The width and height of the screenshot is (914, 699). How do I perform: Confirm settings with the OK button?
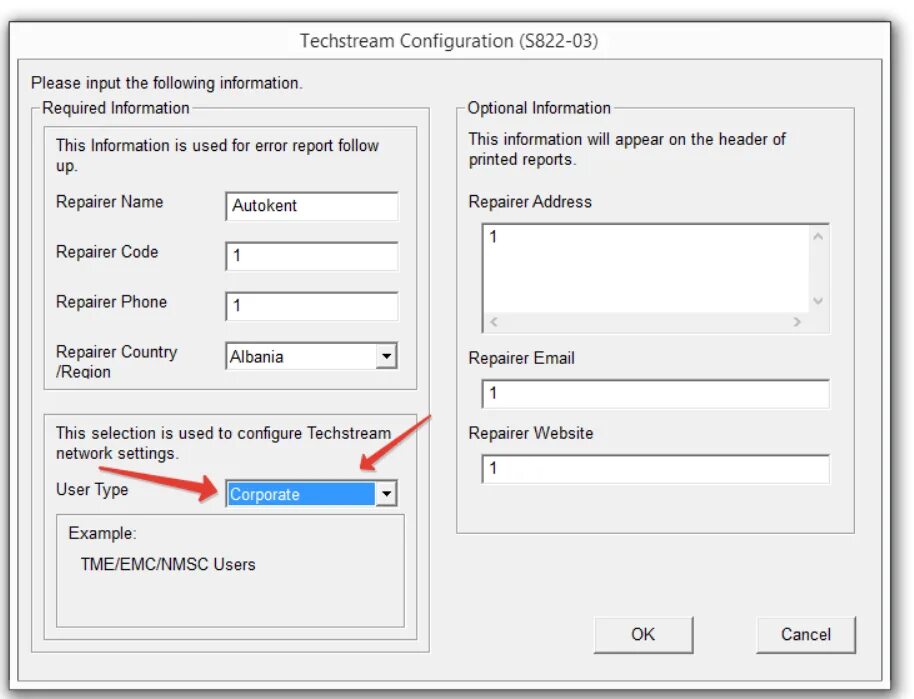pyautogui.click(x=644, y=634)
